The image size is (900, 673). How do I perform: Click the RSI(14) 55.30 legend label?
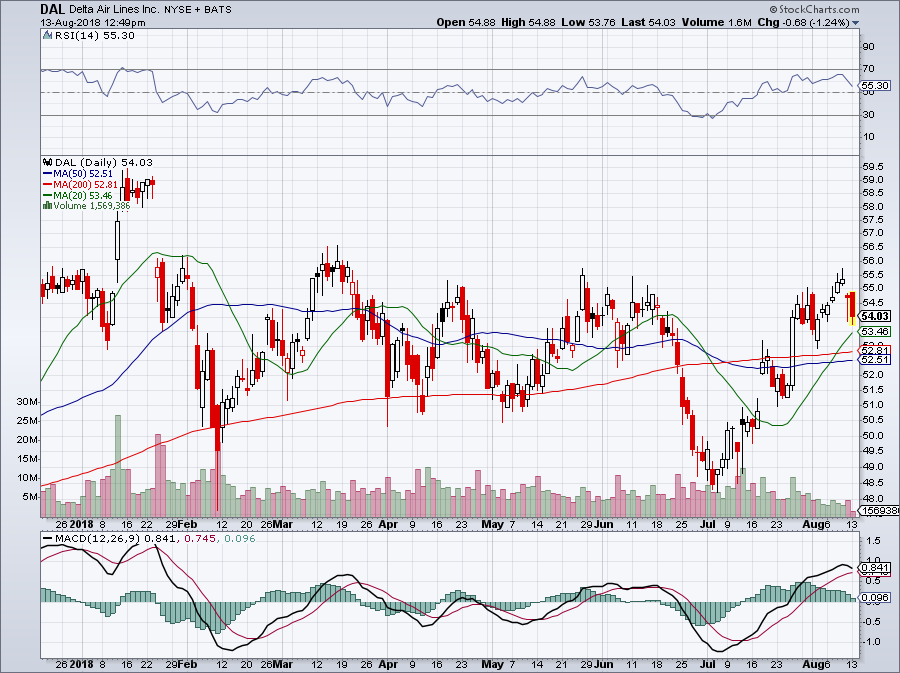coord(95,36)
